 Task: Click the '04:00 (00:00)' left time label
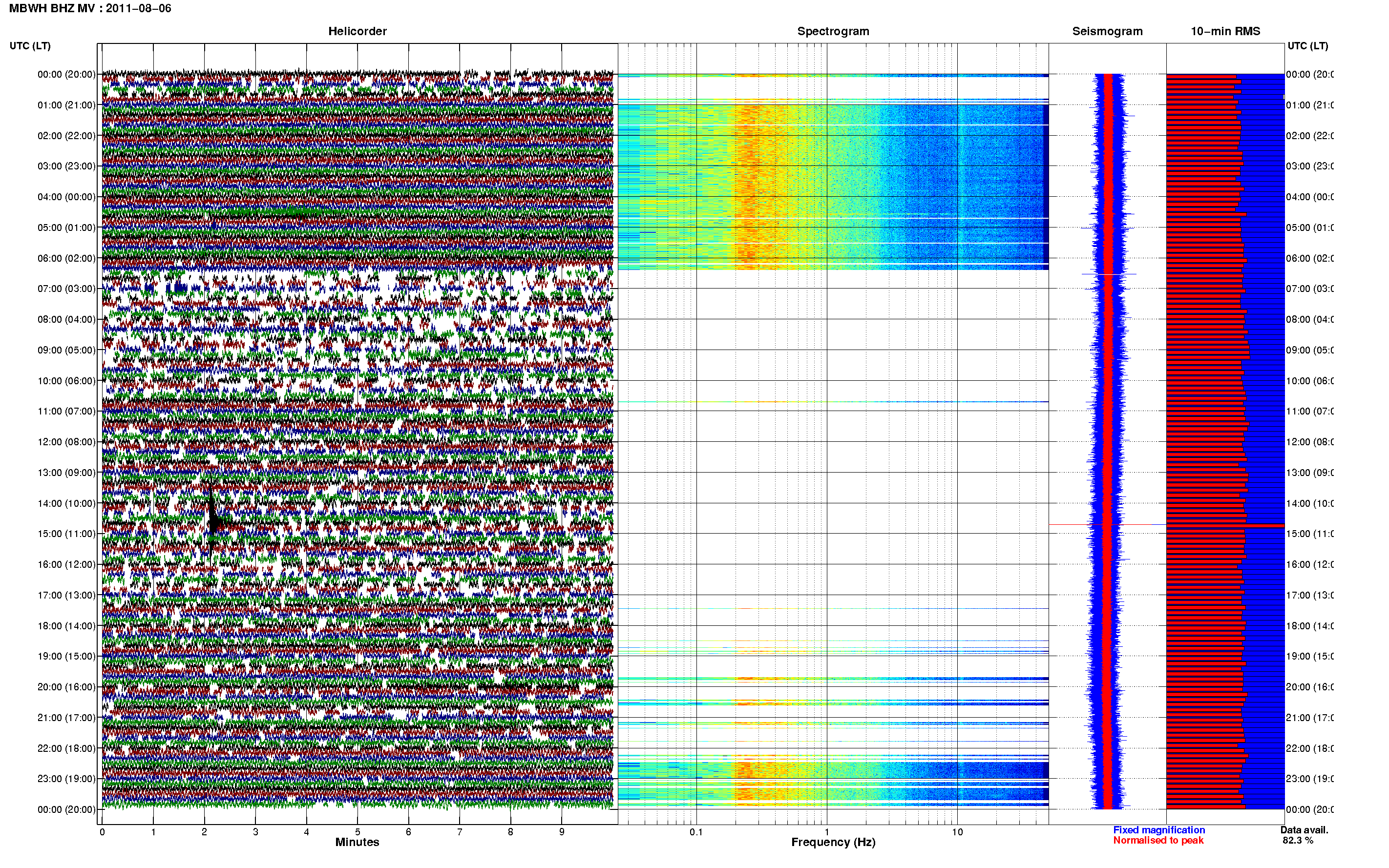[66, 197]
